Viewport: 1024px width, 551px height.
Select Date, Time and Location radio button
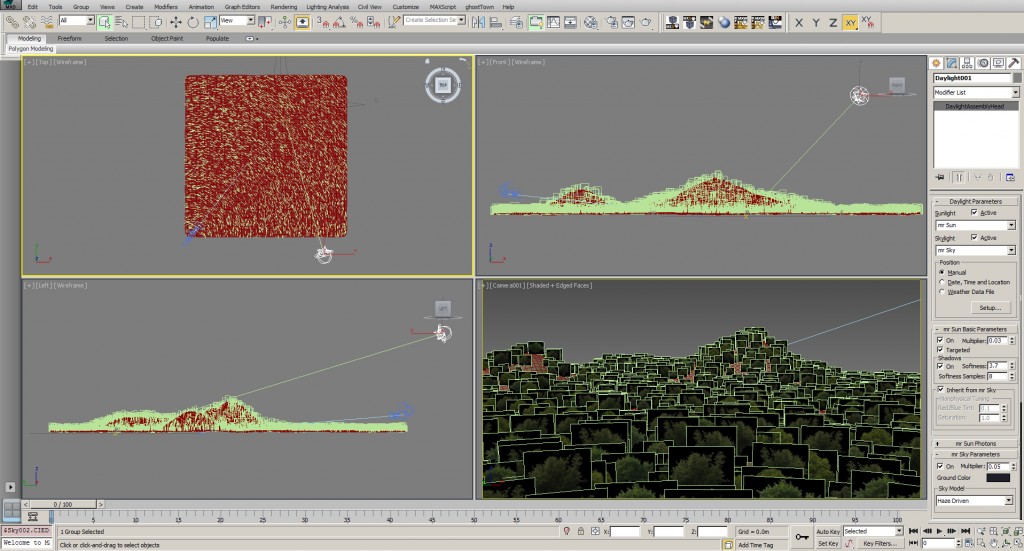coord(941,282)
